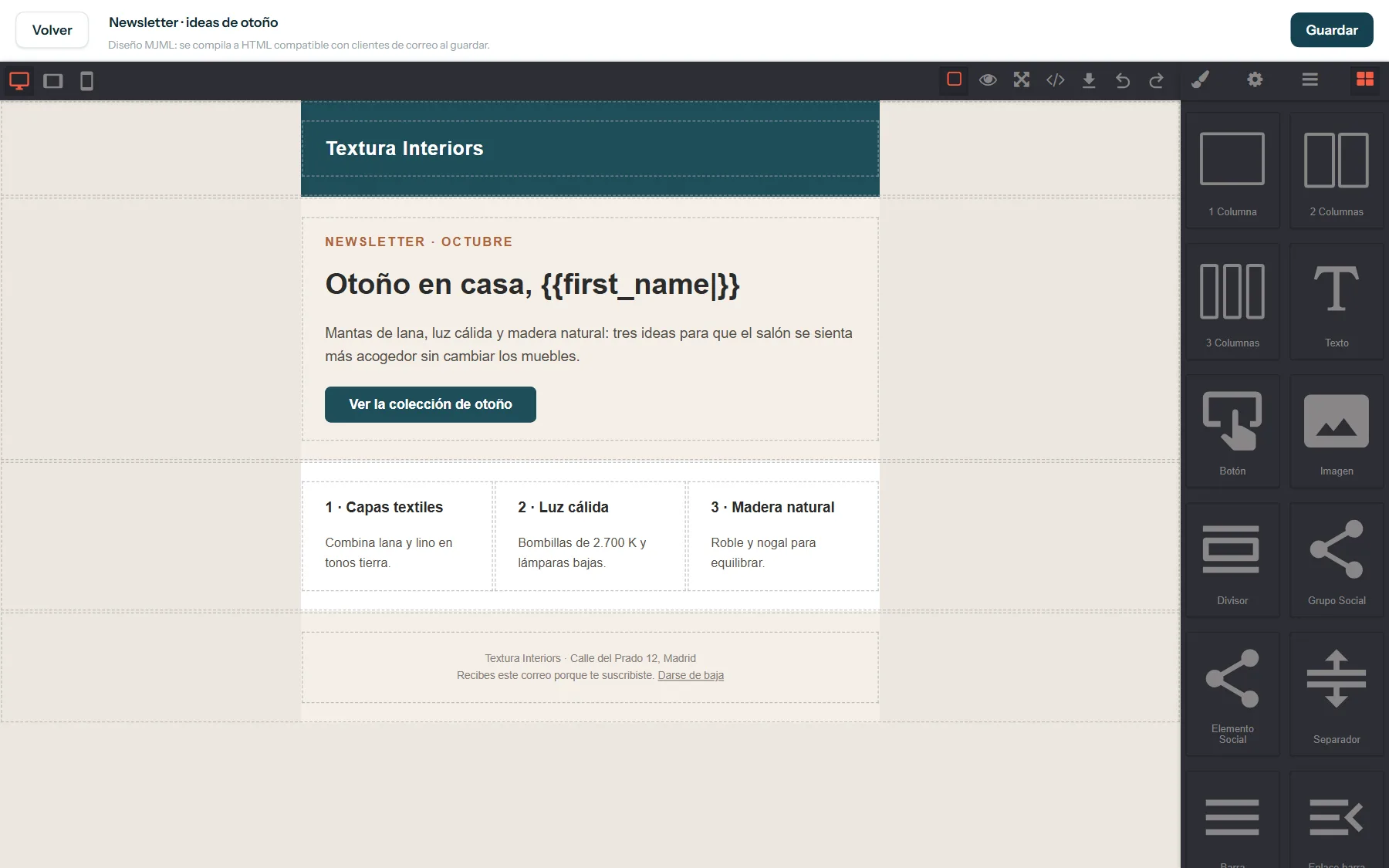Select the 2 Columnas block
This screenshot has width=1389, height=868.
pyautogui.click(x=1337, y=171)
